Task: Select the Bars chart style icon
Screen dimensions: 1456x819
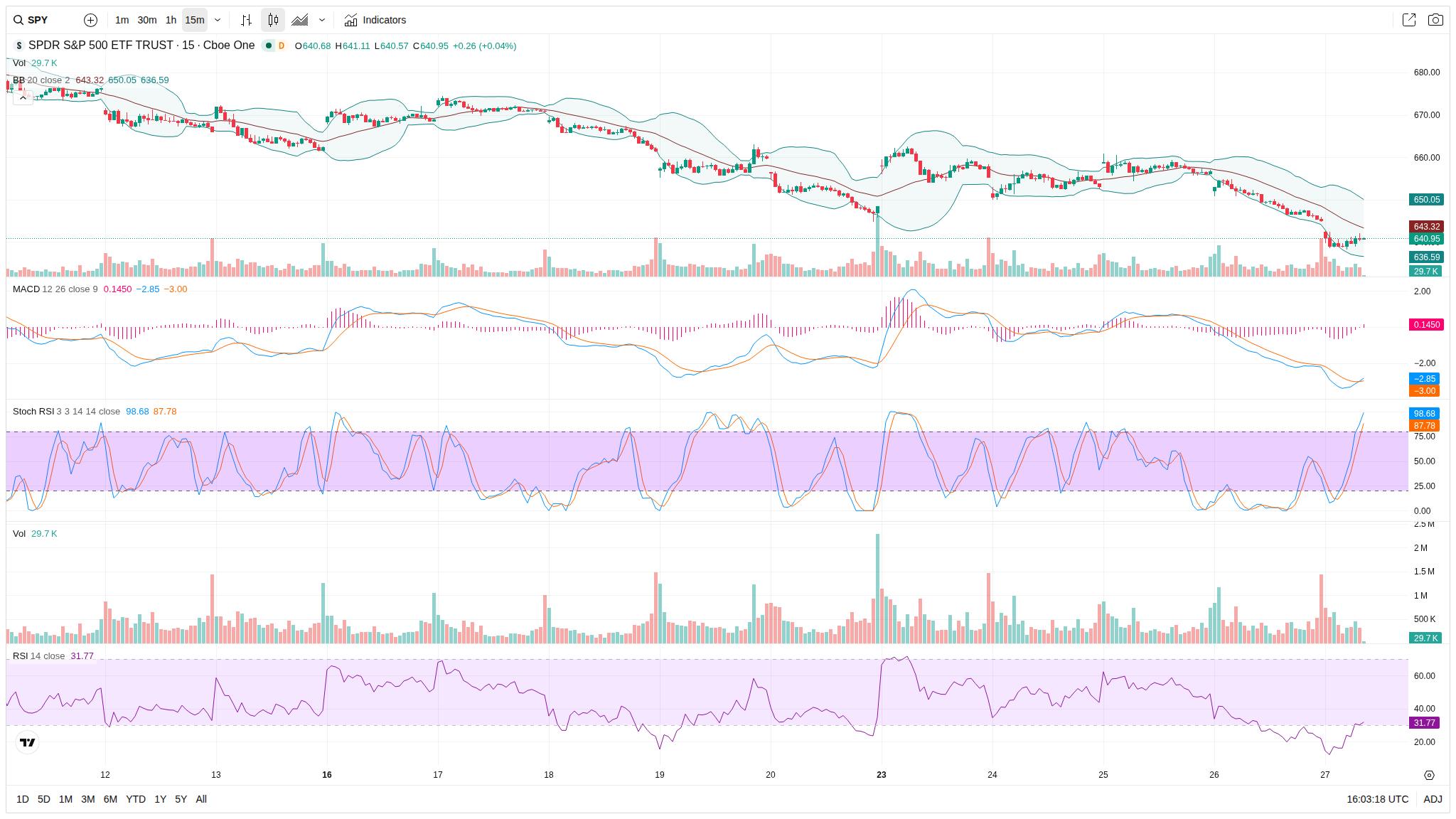Action: coord(246,20)
